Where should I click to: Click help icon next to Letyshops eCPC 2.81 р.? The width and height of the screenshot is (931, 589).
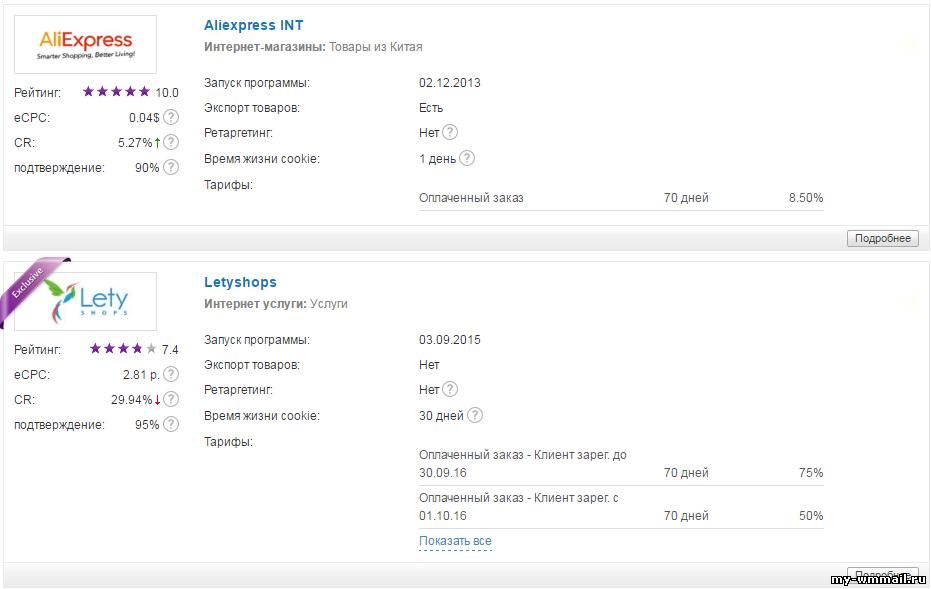click(x=171, y=374)
